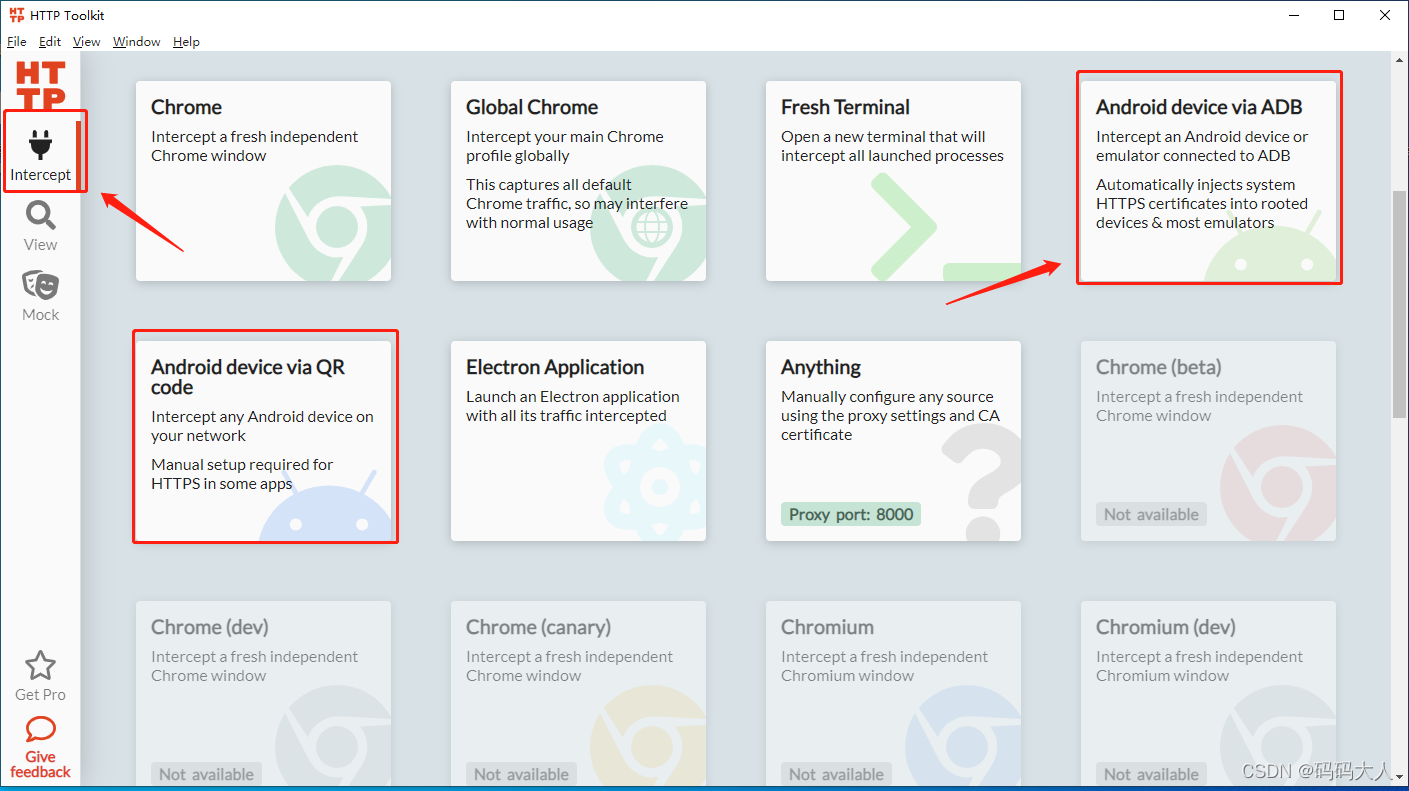
Task: Click the Not available label on Chrome (dev)
Action: [x=206, y=774]
